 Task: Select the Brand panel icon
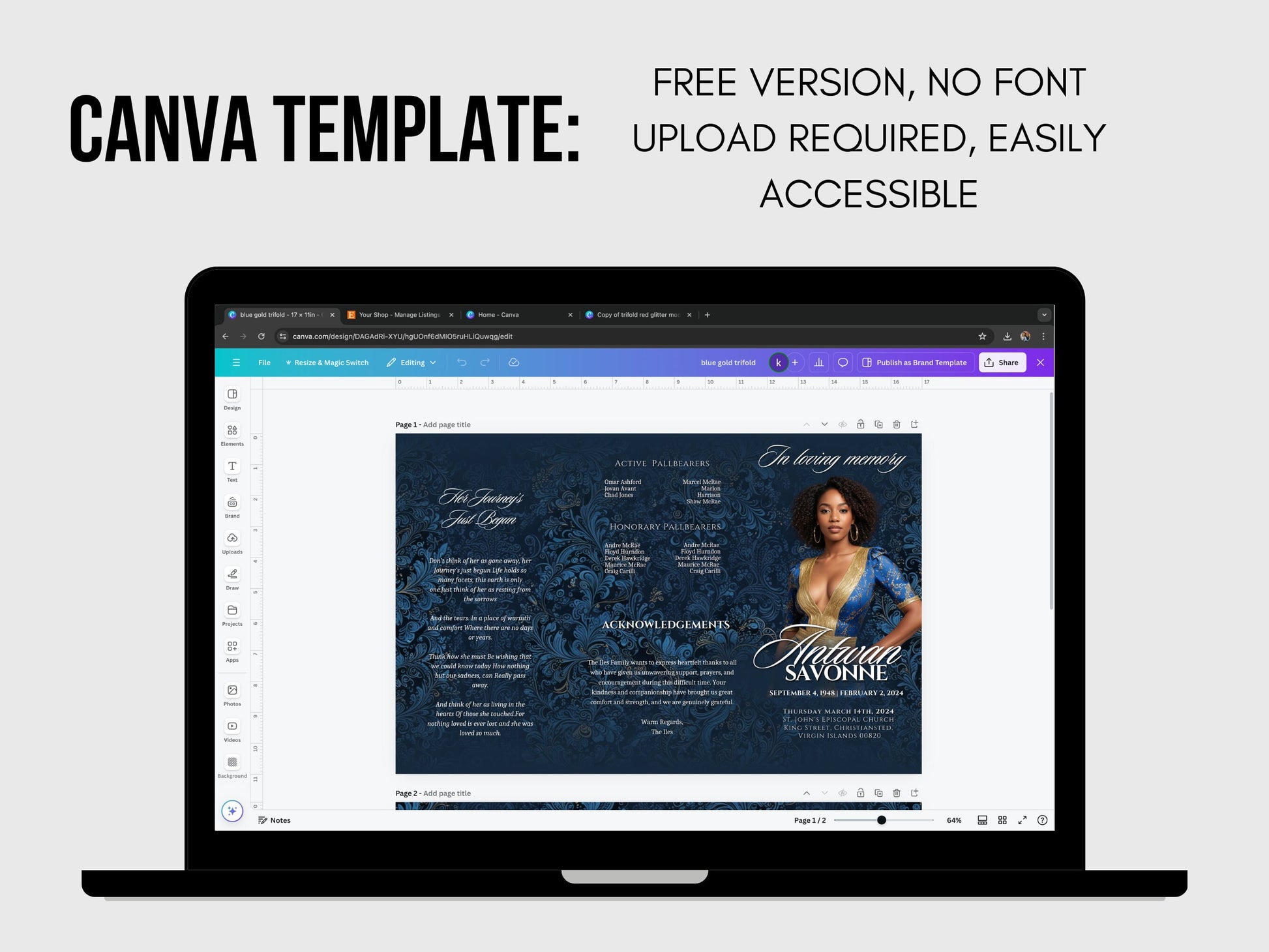tap(232, 520)
